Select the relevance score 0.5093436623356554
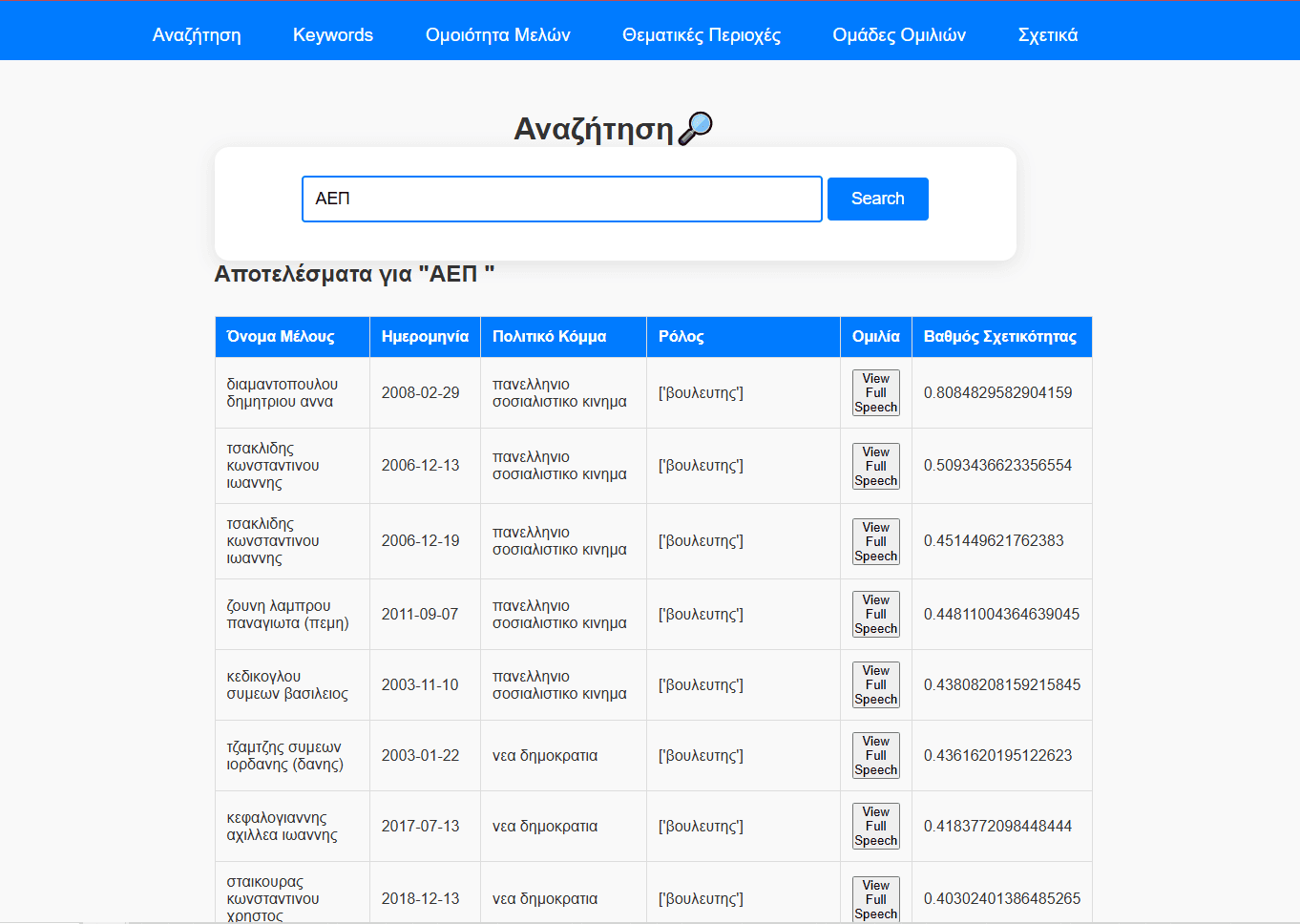Image resolution: width=1300 pixels, height=924 pixels. (x=998, y=466)
